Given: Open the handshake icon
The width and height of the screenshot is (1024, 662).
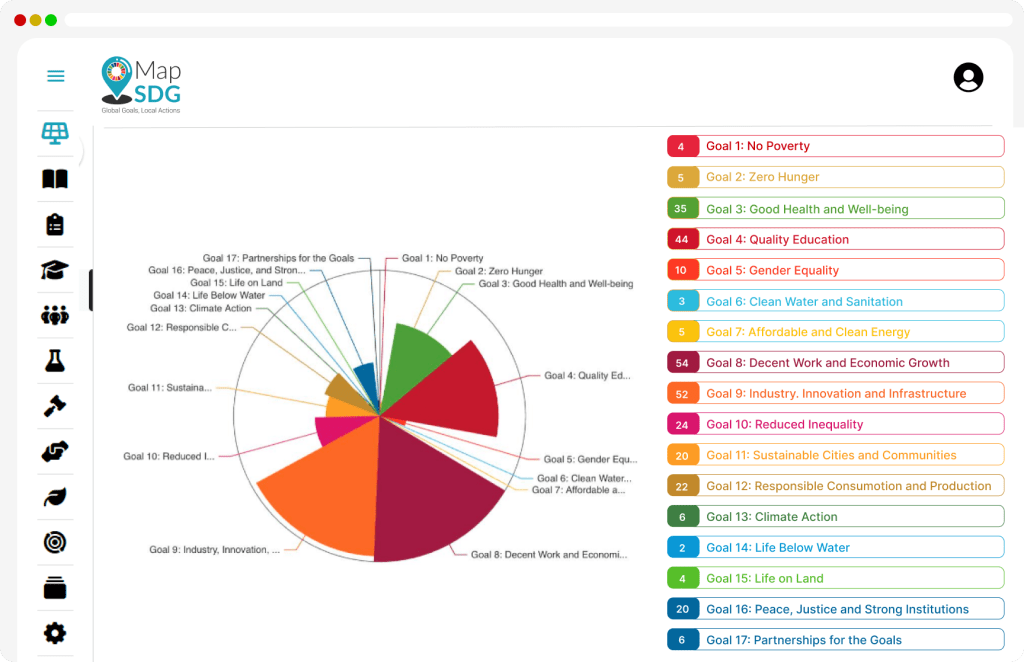Looking at the screenshot, I should click(x=55, y=452).
